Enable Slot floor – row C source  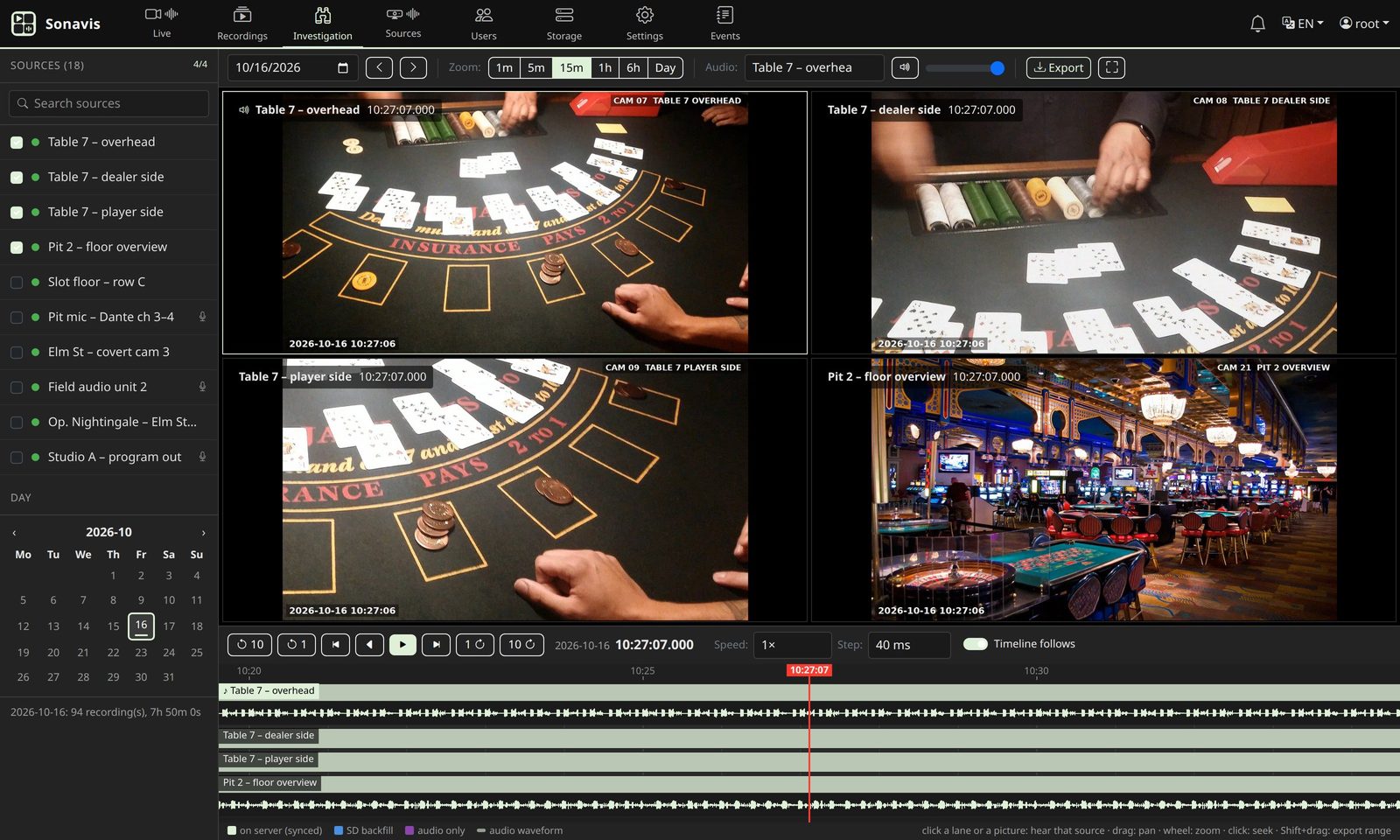click(17, 282)
